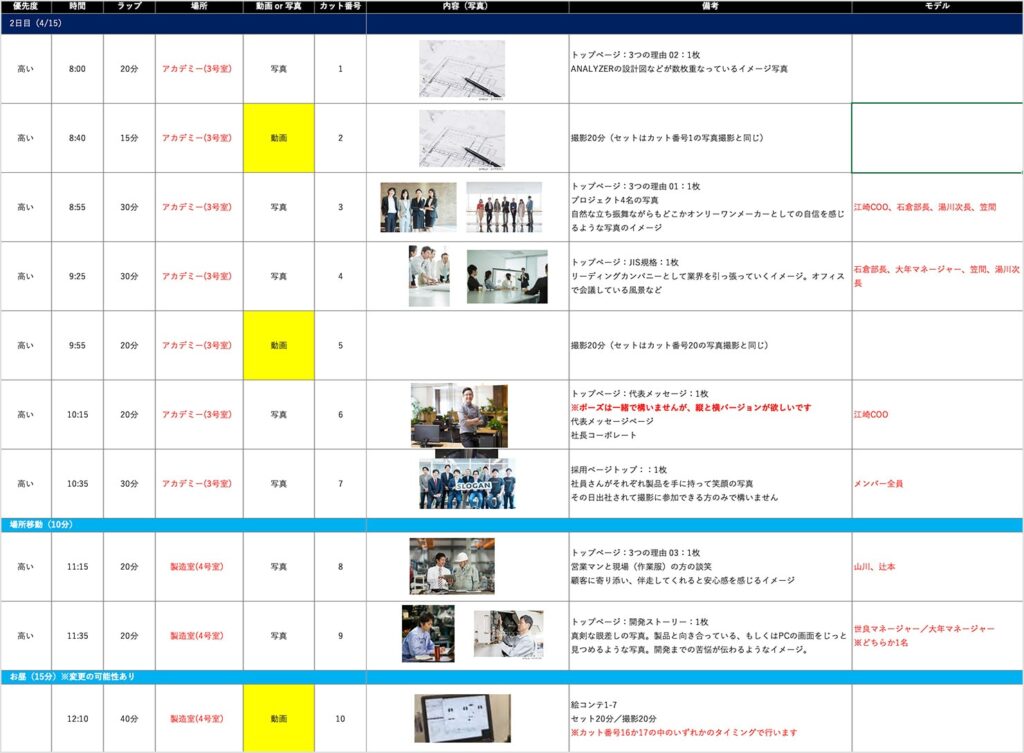Viewport: 1024px width, 753px height.
Task: Click the カット番号 column header
Action: (x=339, y=7)
